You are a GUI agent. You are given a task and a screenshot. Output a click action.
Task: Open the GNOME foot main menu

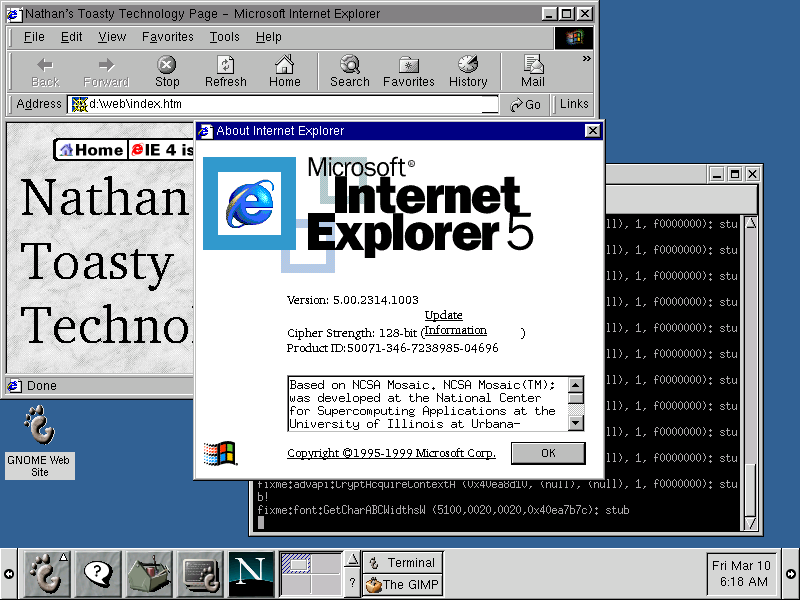[46, 574]
